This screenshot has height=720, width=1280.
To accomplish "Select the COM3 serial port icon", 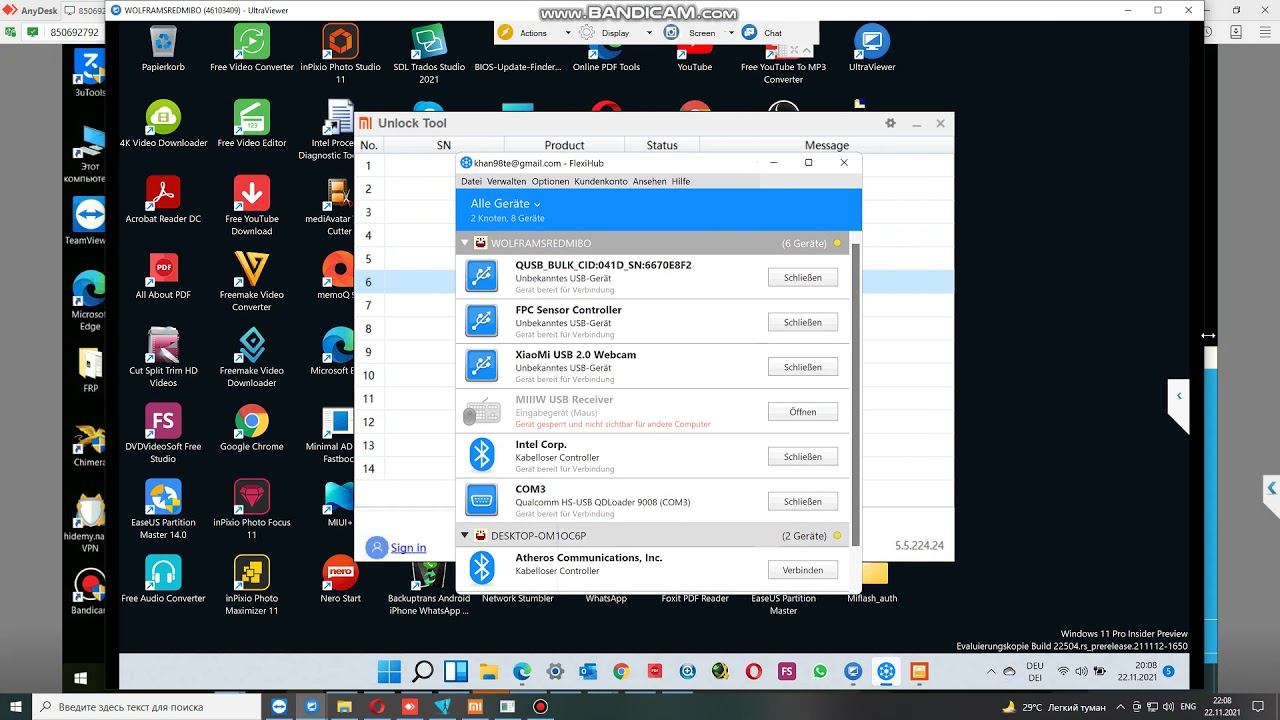I will click(482, 500).
